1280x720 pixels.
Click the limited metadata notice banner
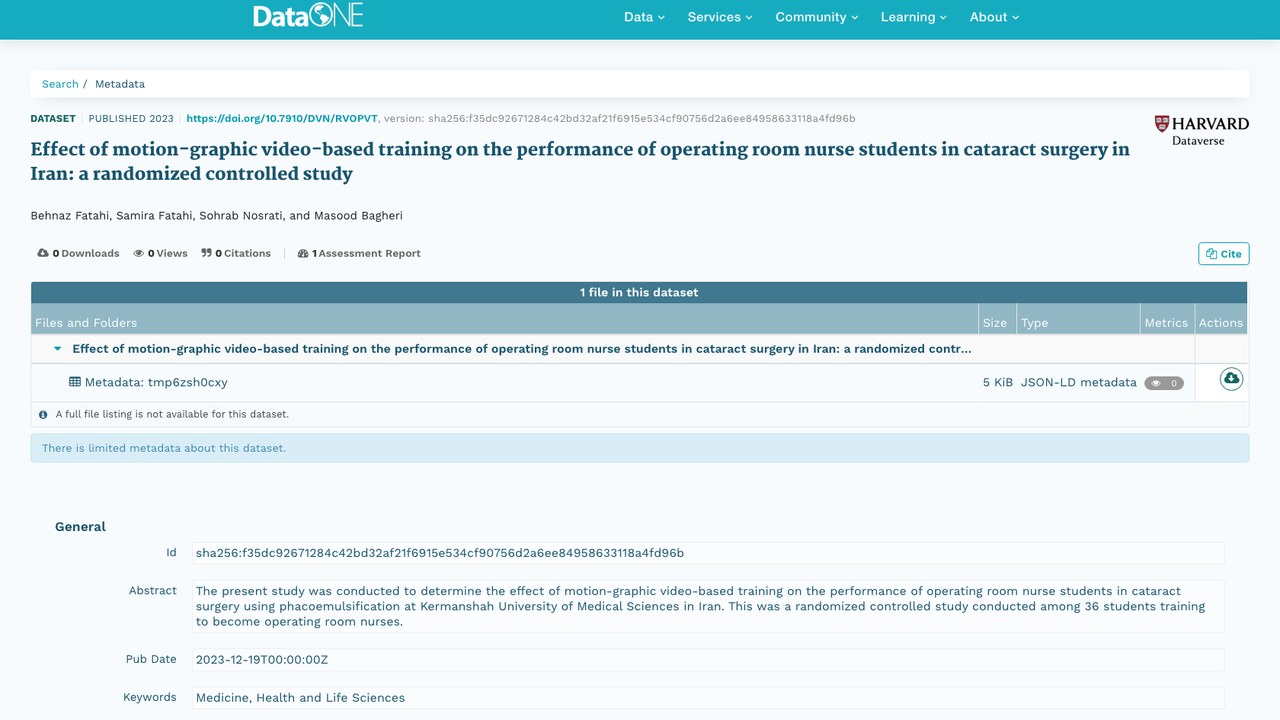640,448
